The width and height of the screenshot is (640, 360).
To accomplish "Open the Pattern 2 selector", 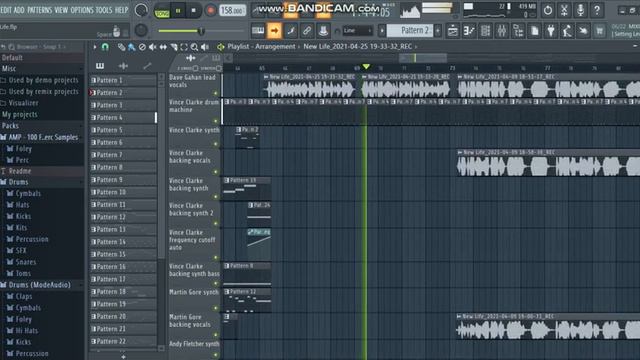I will (410, 31).
